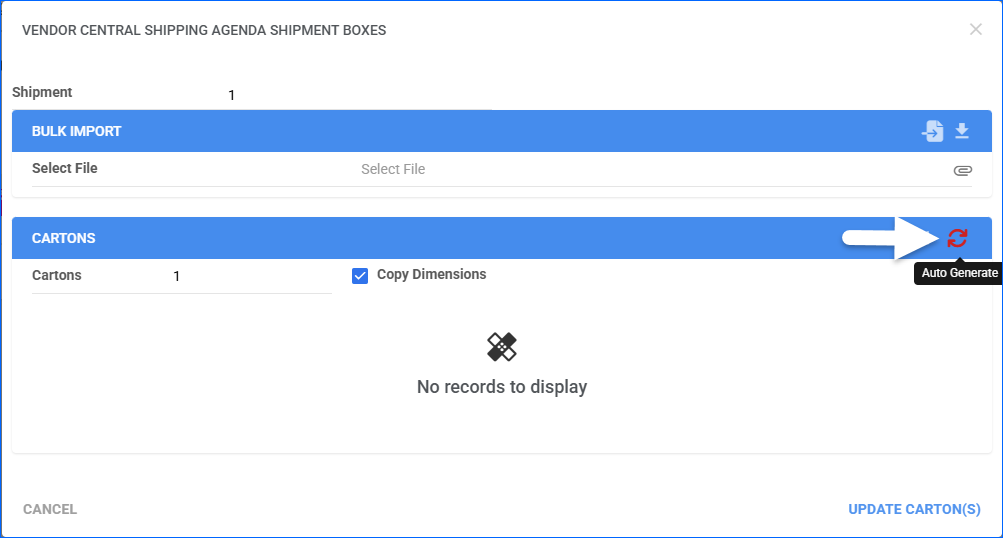
Task: Click the Bulk Import section header
Action: (x=77, y=131)
